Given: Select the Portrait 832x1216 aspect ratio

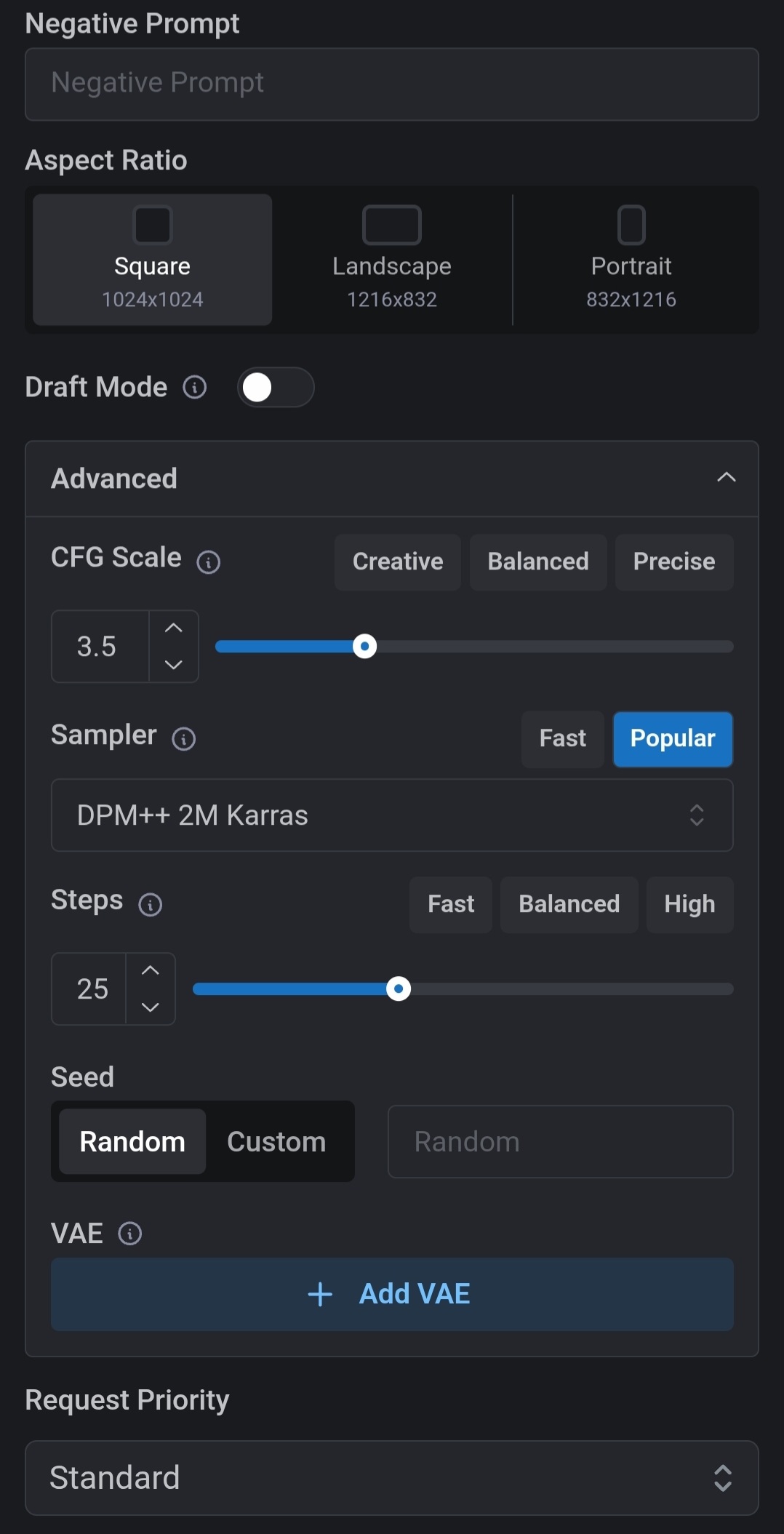Looking at the screenshot, I should pyautogui.click(x=631, y=260).
